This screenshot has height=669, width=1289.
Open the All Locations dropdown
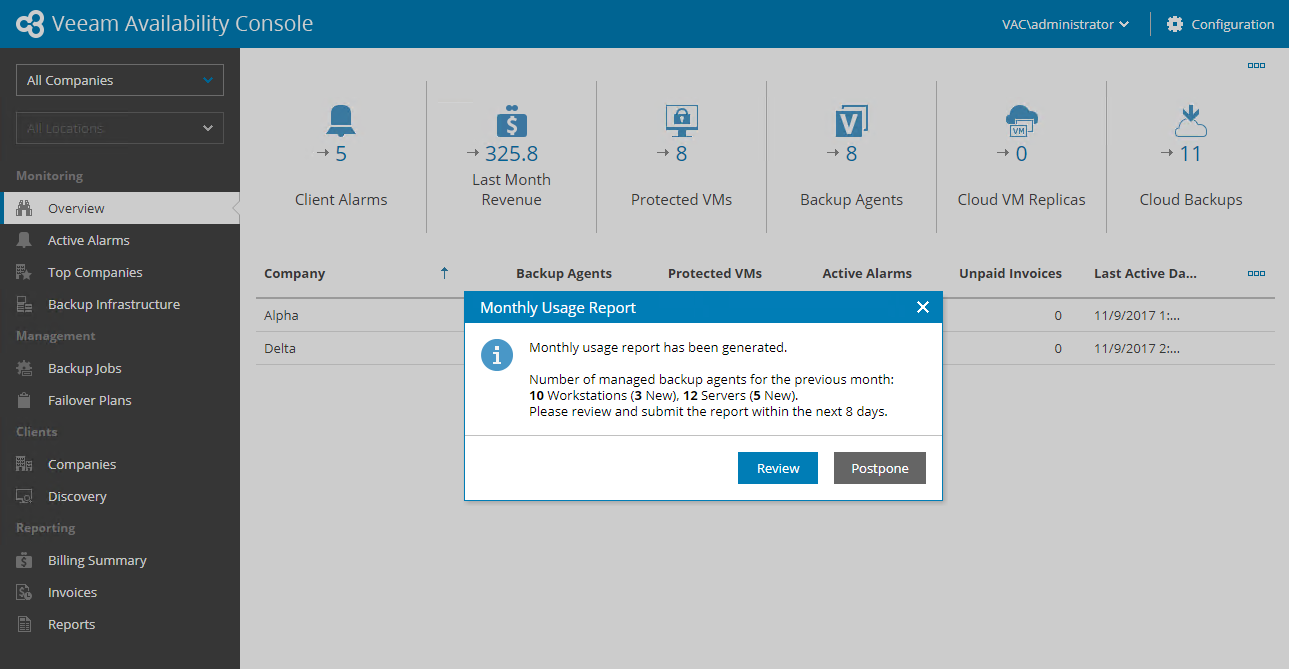[120, 128]
